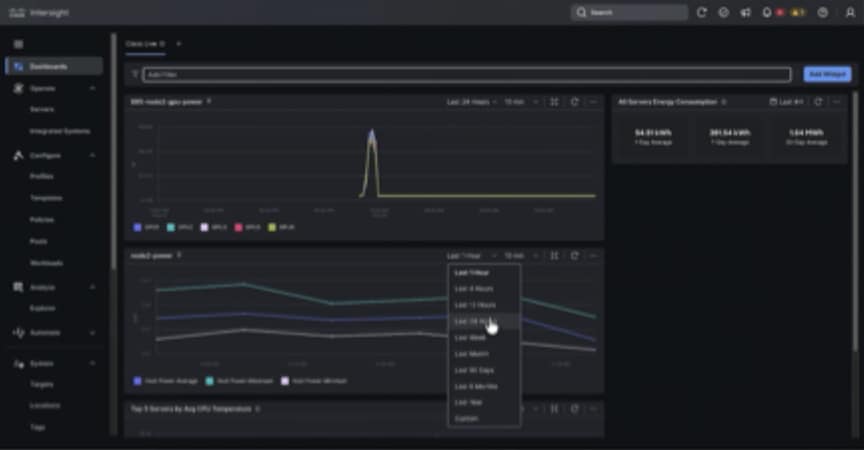Open announcements megaphone icon
Image resolution: width=864 pixels, height=450 pixels.
[x=746, y=12]
